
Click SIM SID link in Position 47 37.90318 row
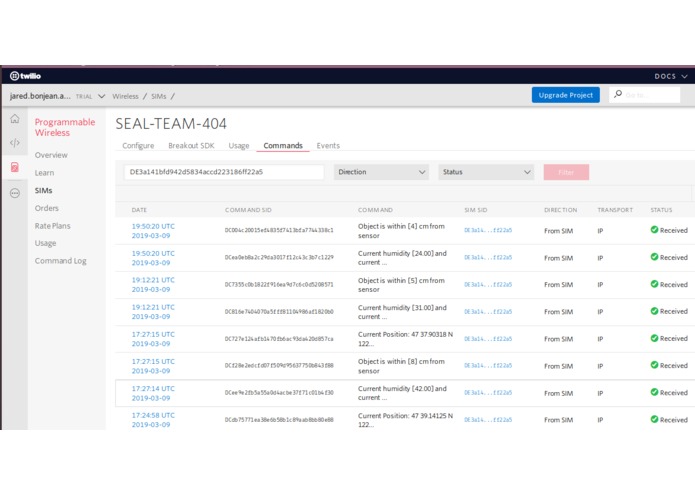point(488,338)
